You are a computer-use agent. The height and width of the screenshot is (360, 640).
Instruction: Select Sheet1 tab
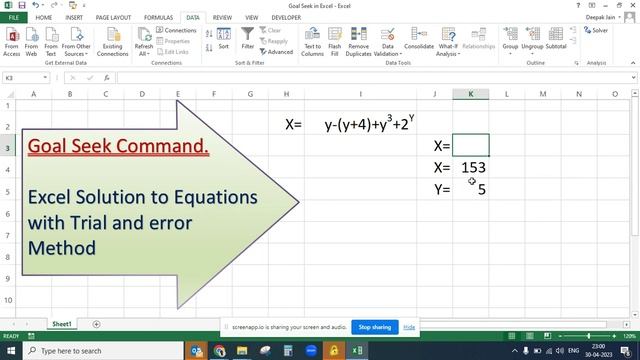pyautogui.click(x=62, y=324)
